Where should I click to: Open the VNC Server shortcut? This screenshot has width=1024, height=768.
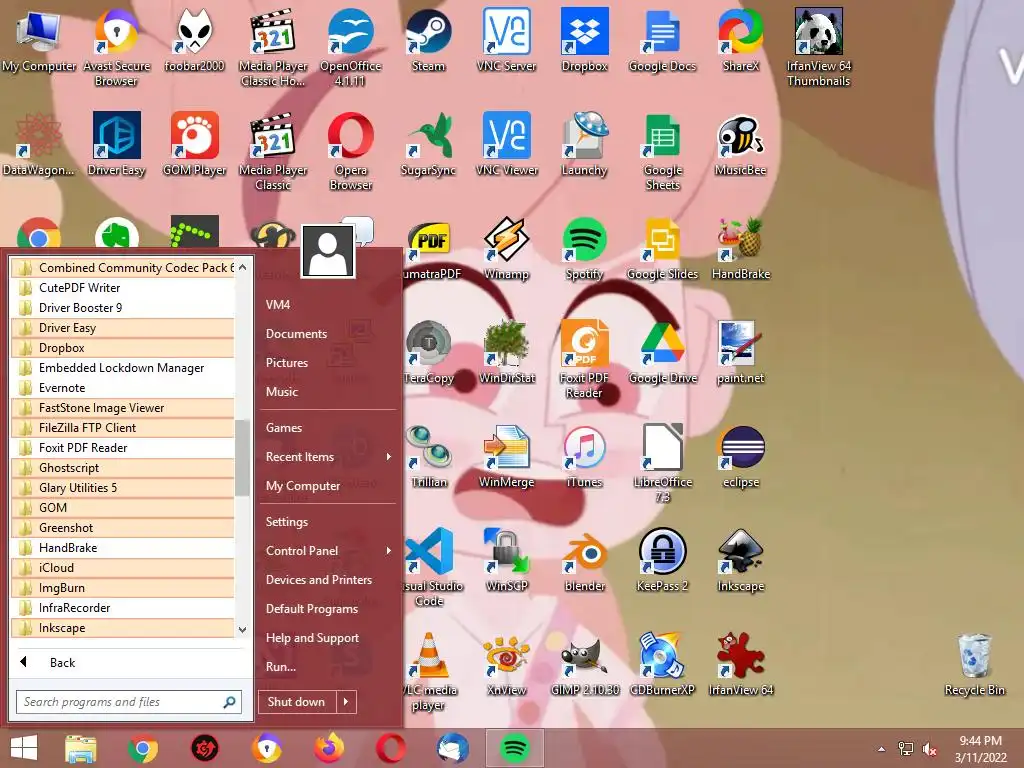(507, 39)
